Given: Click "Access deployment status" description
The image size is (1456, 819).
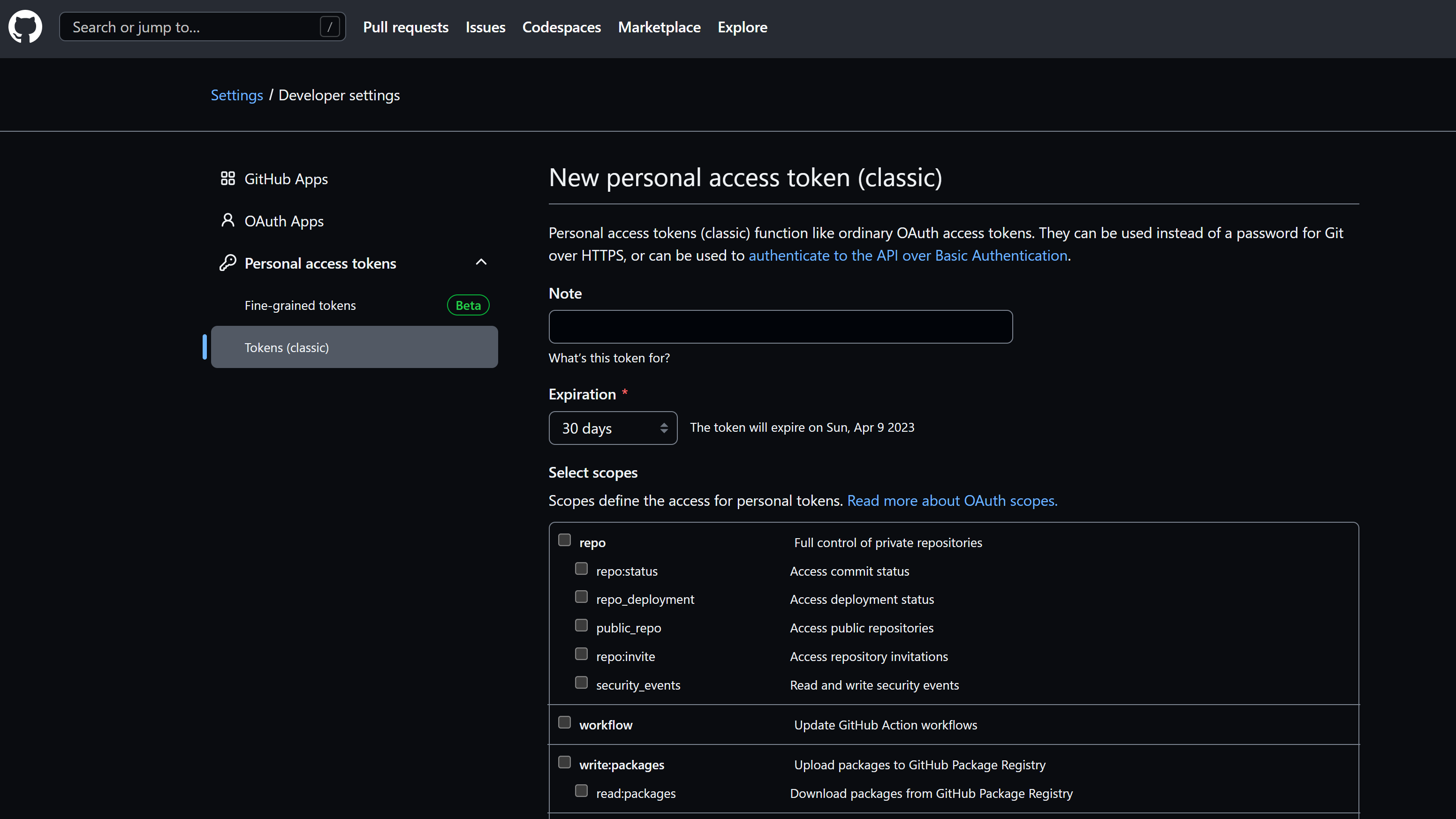Looking at the screenshot, I should pyautogui.click(x=861, y=599).
